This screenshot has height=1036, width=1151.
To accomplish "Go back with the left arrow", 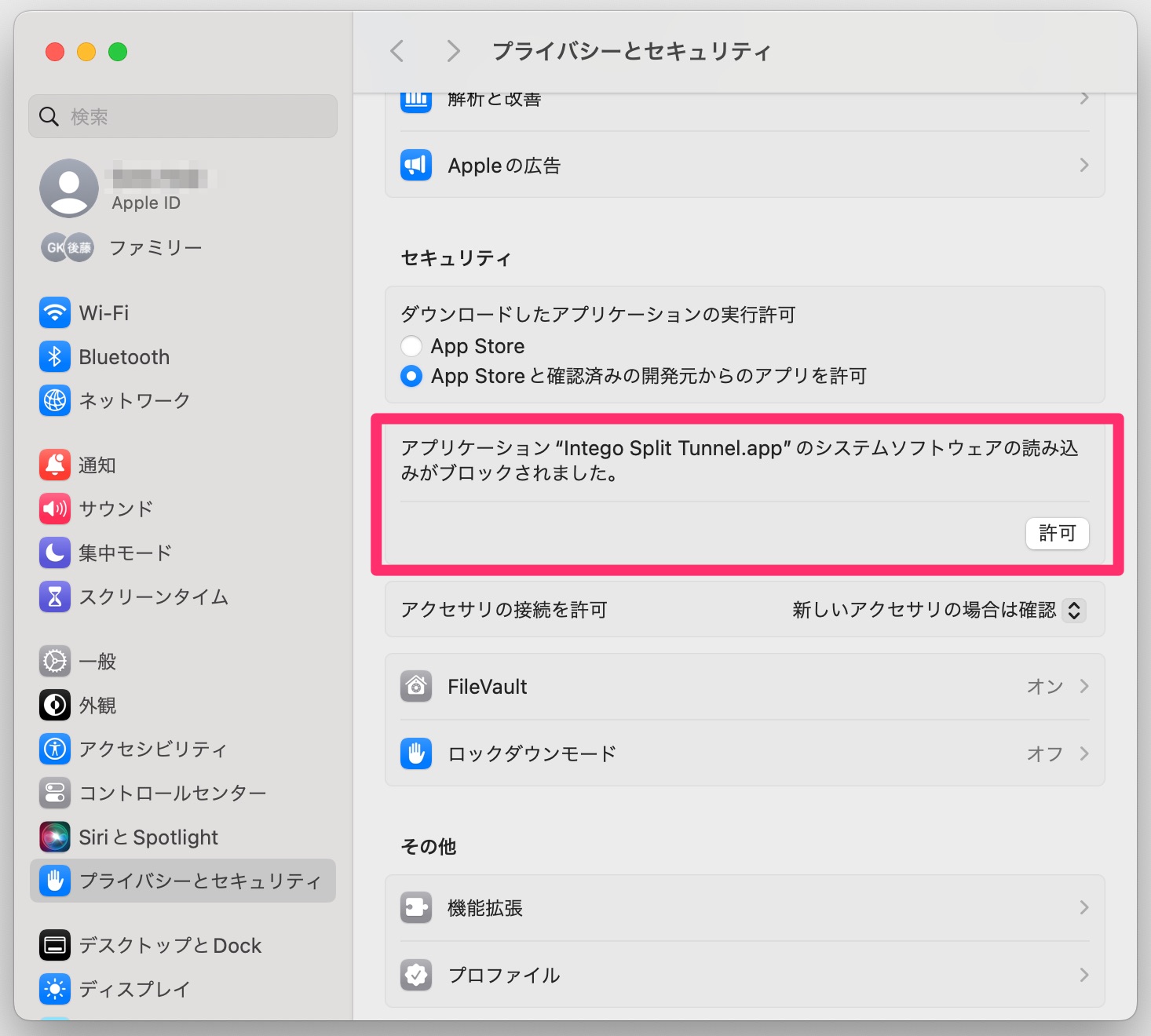I will [397, 52].
